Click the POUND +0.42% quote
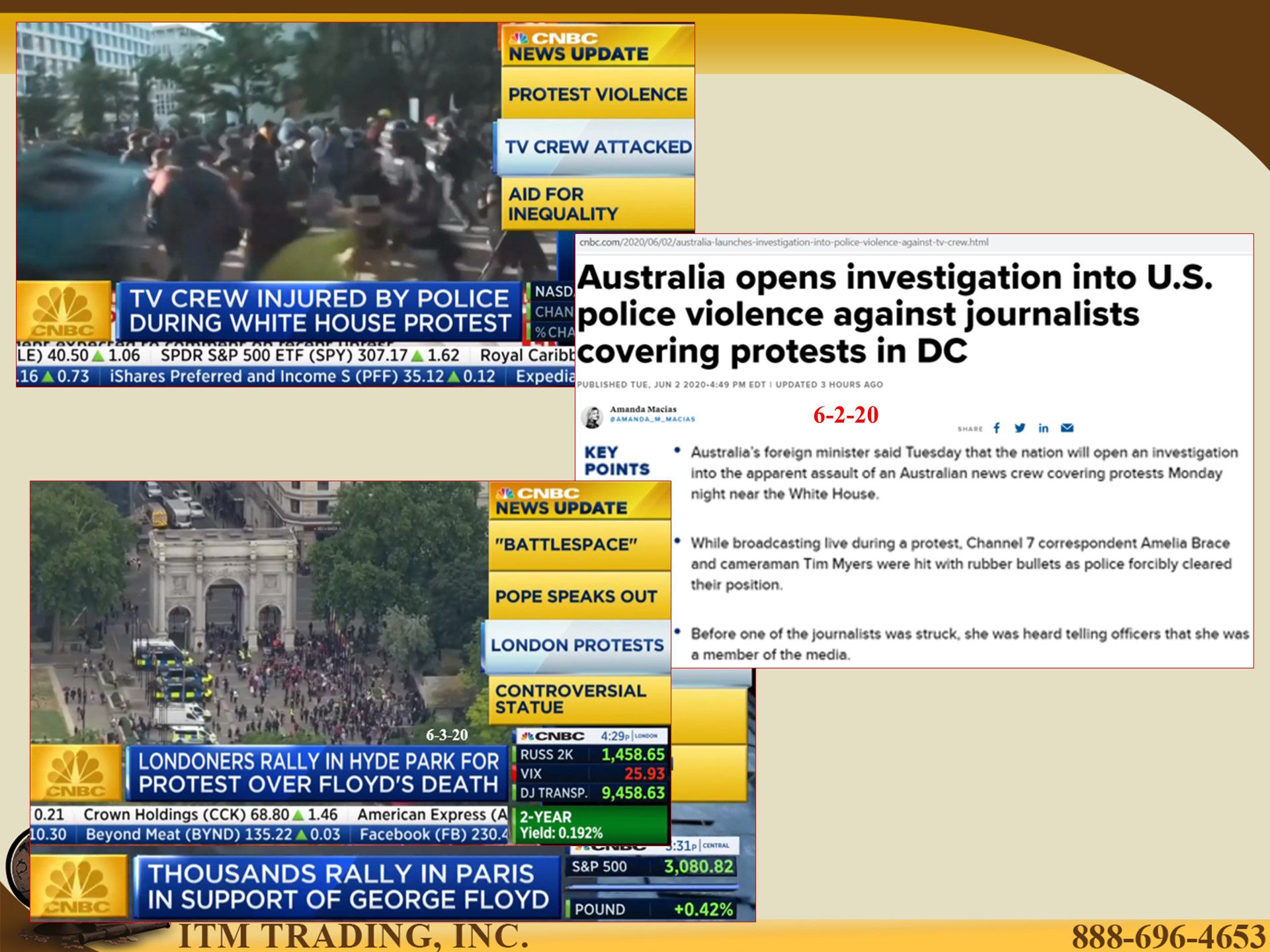 tap(652, 909)
